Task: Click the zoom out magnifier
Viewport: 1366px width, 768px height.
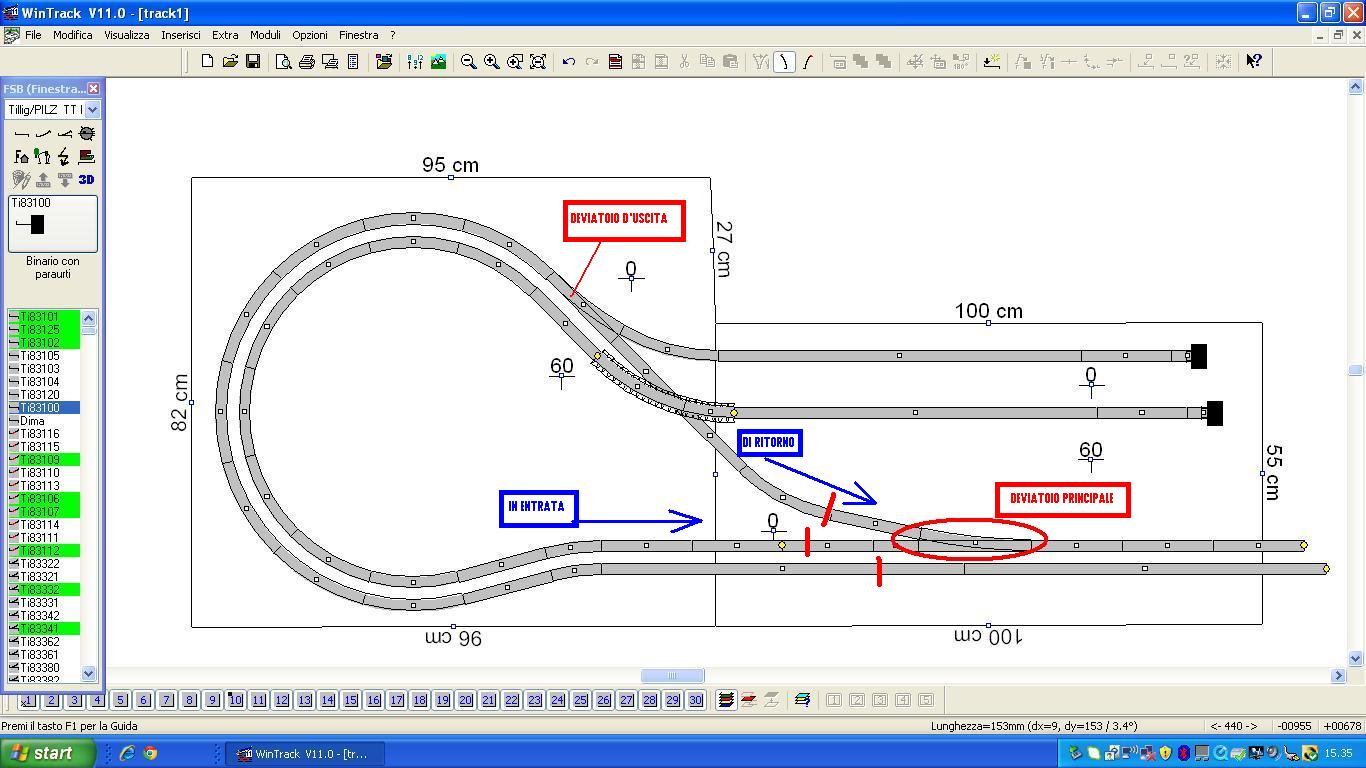Action: [468, 62]
